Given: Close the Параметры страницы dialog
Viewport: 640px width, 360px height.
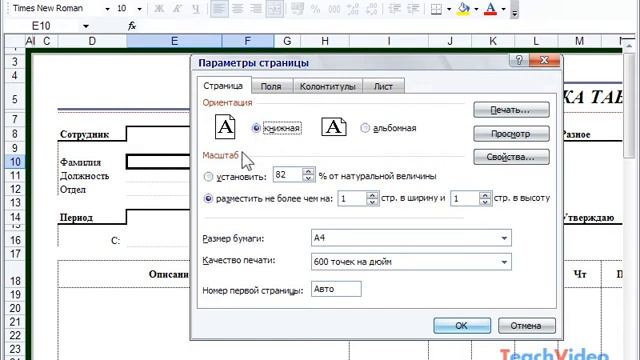Looking at the screenshot, I should [x=544, y=60].
